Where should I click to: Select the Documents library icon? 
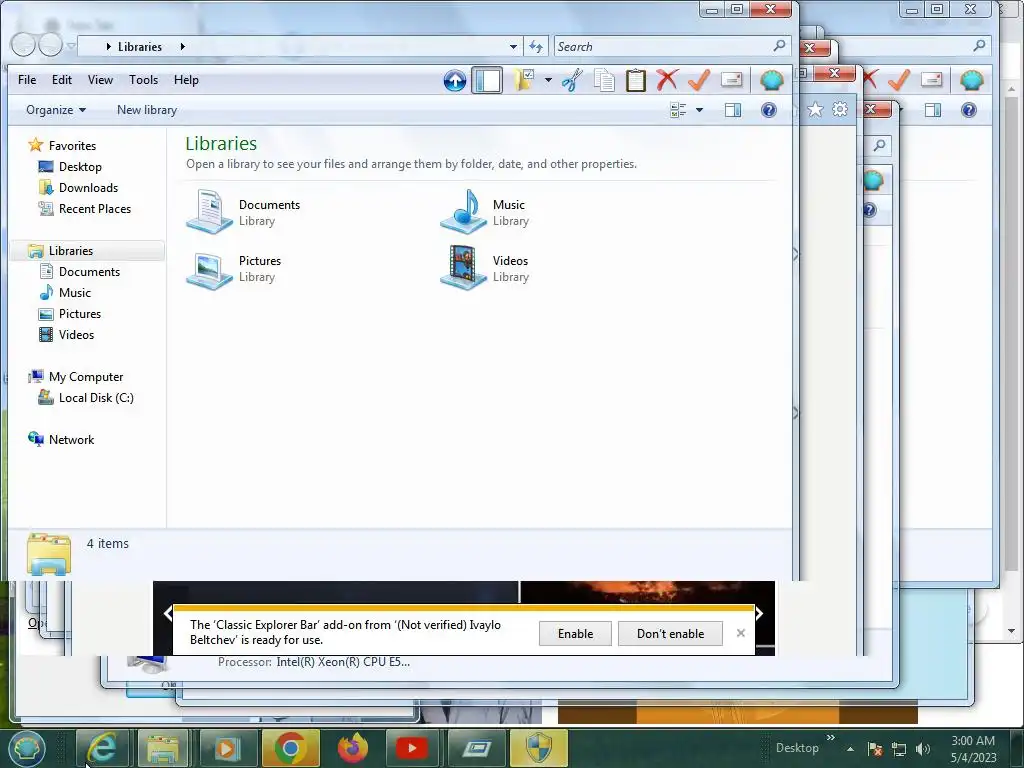(x=209, y=212)
